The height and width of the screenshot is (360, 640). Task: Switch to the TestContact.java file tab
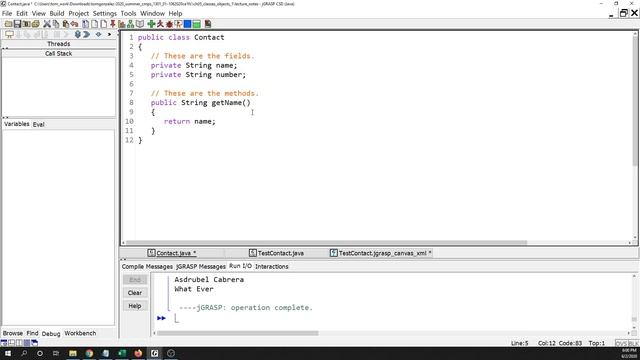276,253
